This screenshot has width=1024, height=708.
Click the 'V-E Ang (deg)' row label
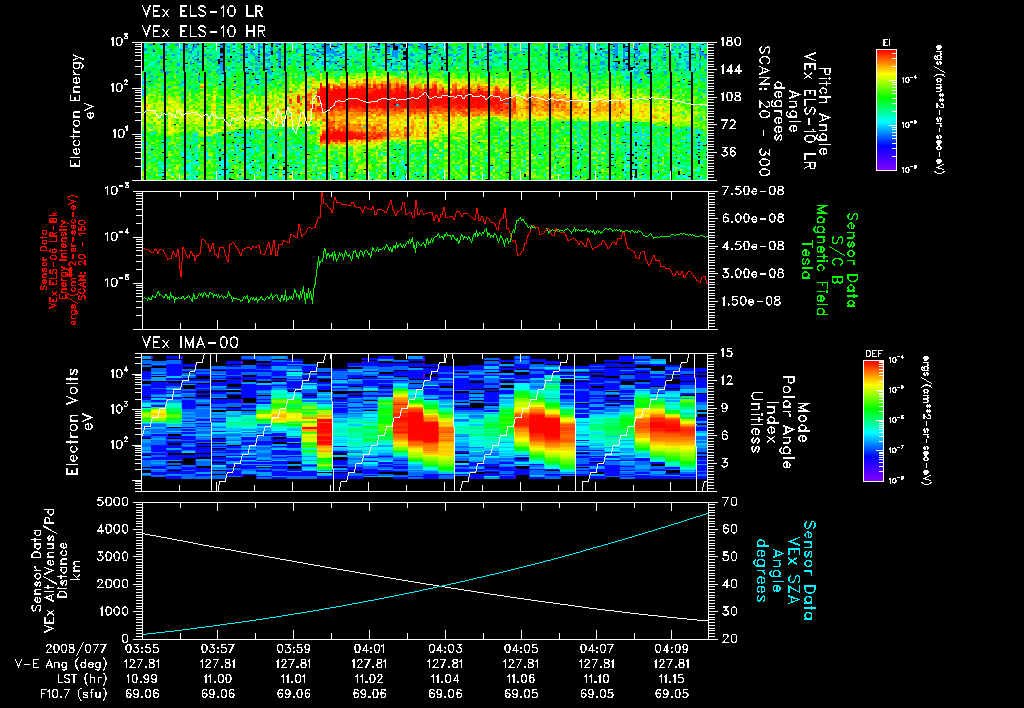(61, 664)
